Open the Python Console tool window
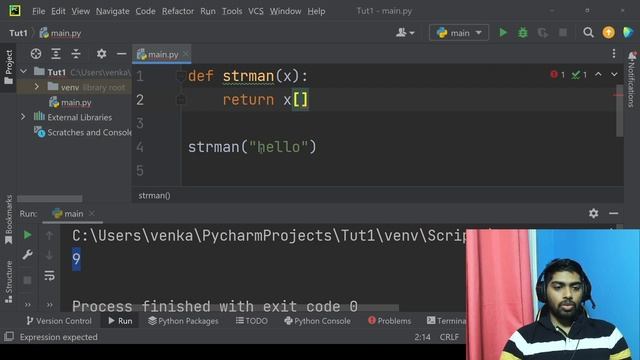Viewport: 640px width, 360px height. coord(317,321)
